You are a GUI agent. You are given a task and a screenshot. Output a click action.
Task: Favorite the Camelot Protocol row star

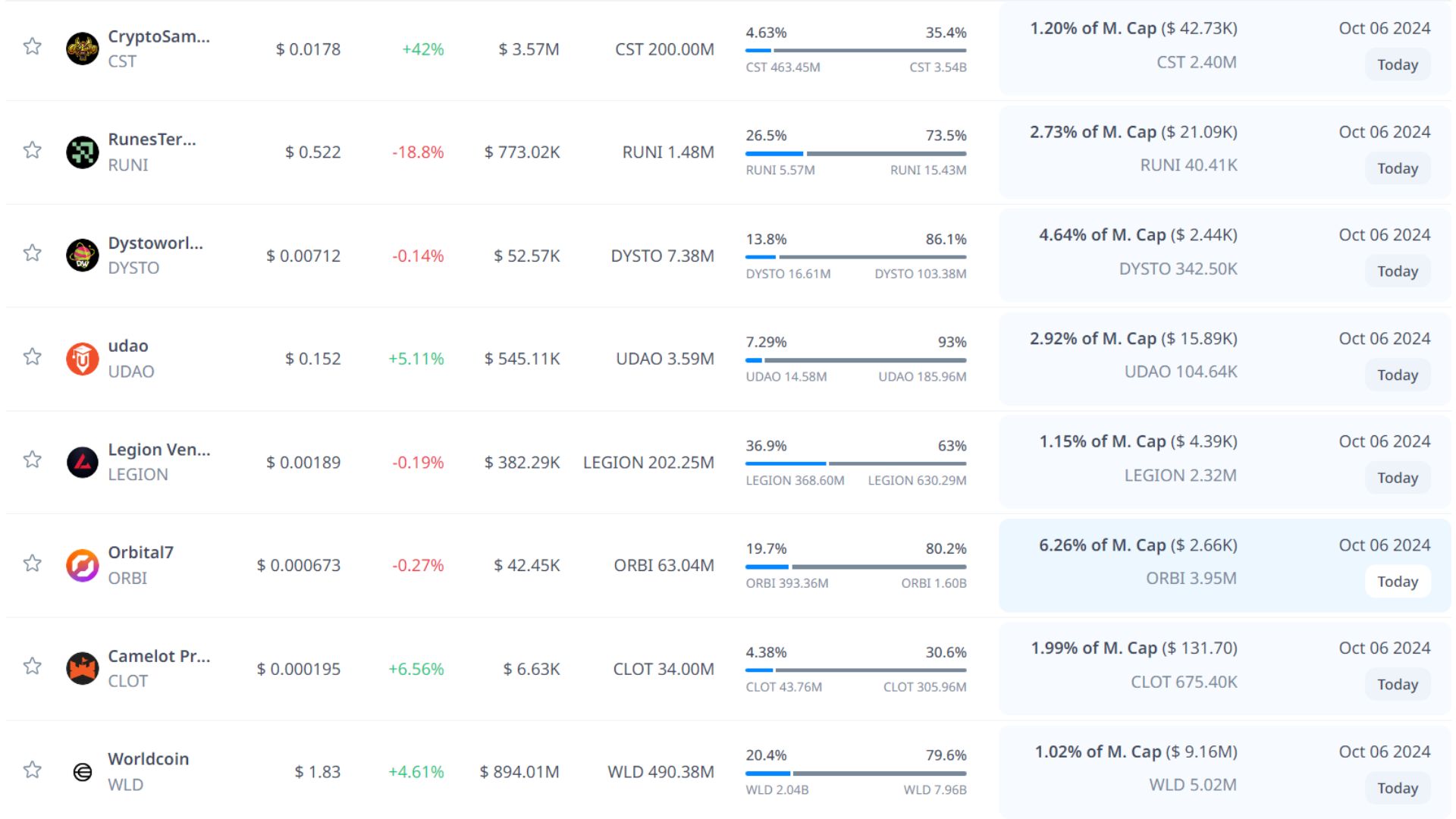[x=32, y=666]
